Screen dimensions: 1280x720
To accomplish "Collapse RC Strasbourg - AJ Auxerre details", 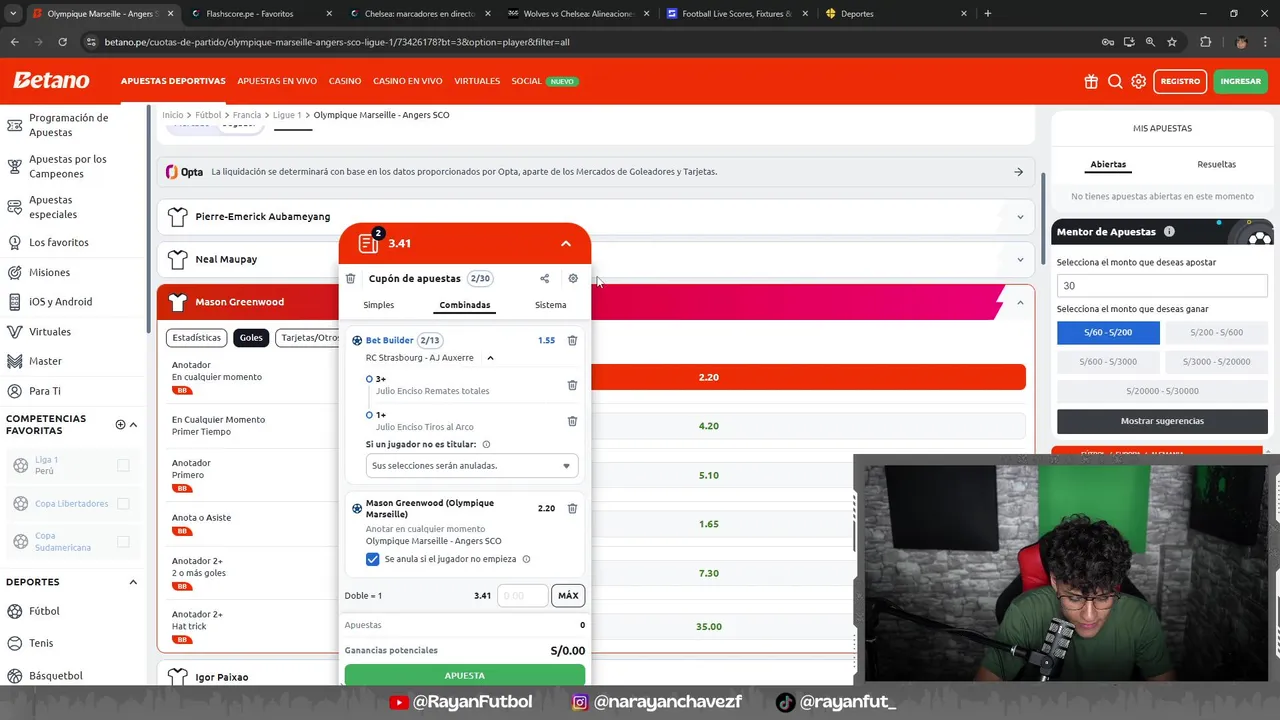I will tap(490, 358).
